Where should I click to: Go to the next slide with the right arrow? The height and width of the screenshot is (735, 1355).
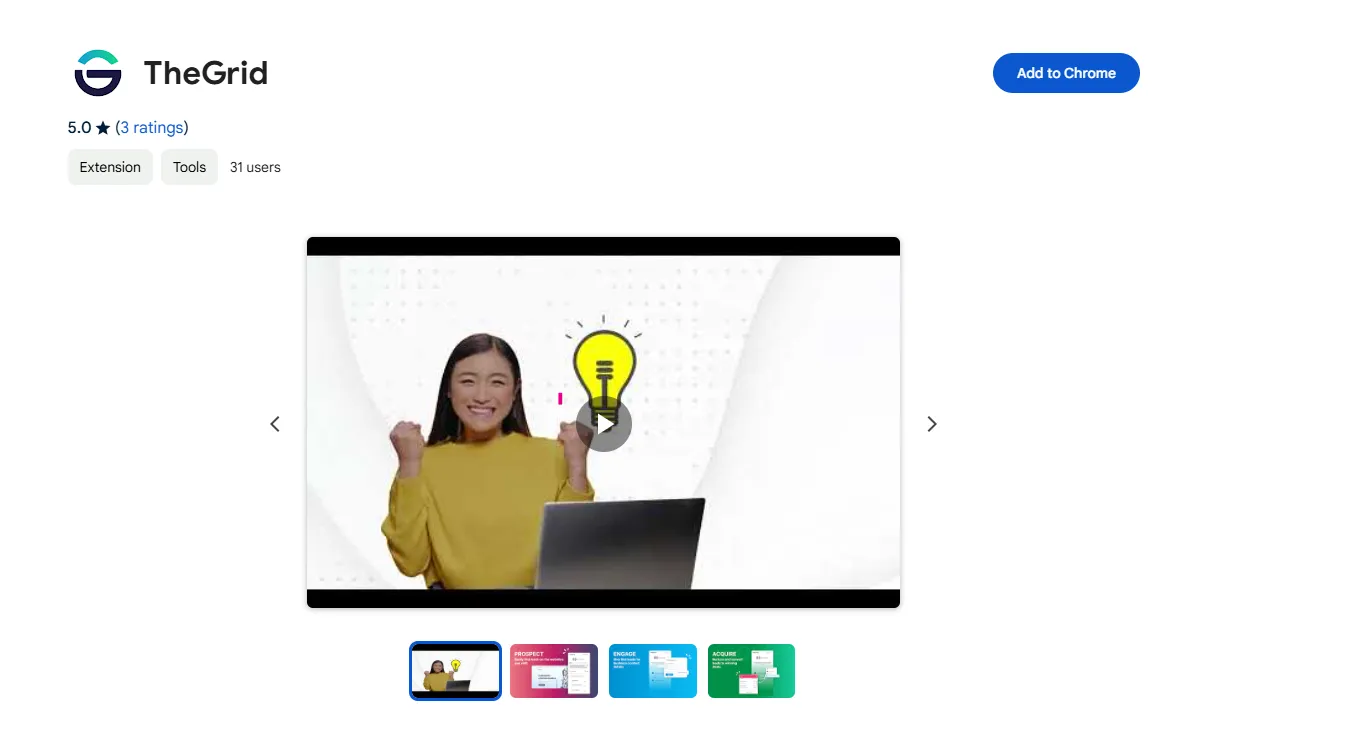coord(932,424)
